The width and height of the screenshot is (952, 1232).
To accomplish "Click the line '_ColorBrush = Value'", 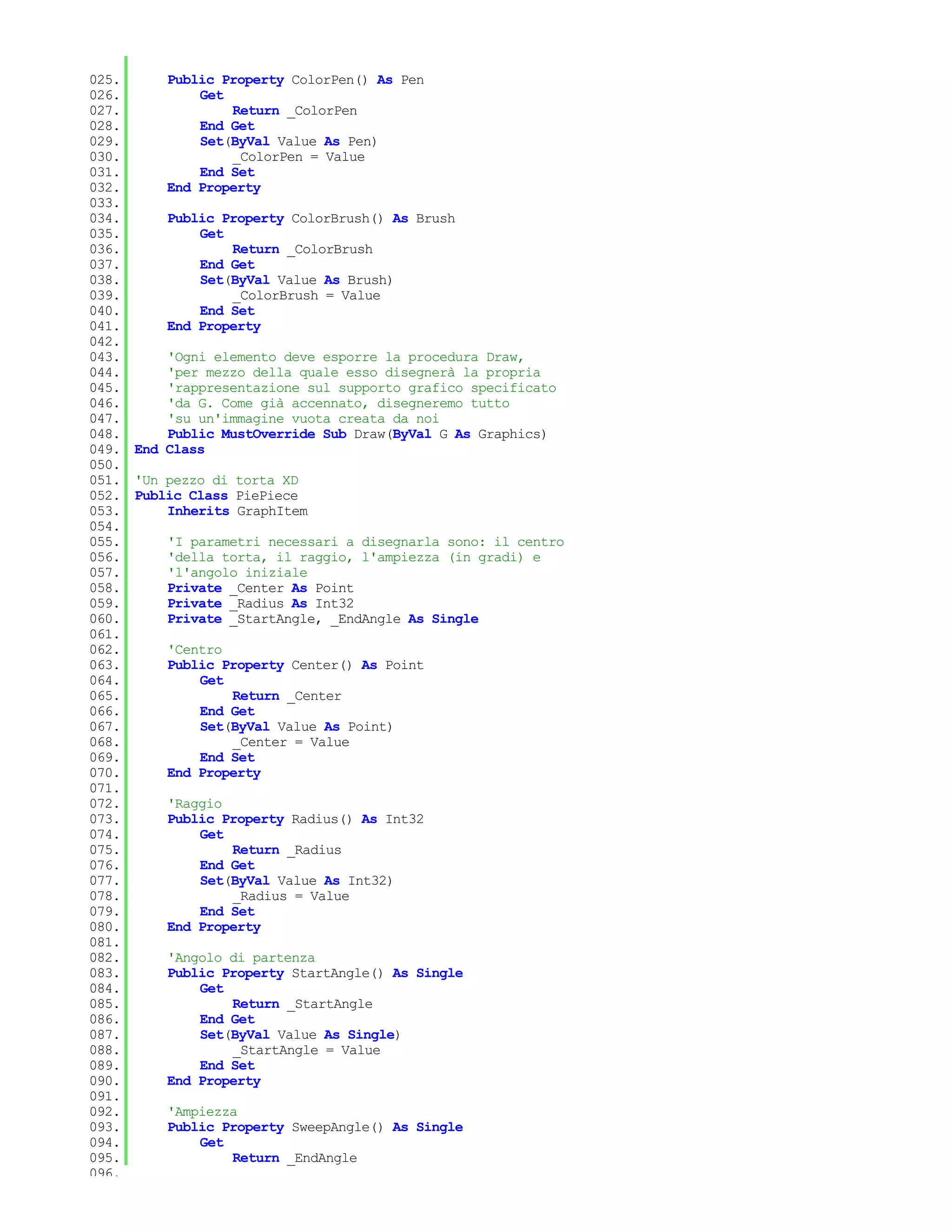I will click(306, 296).
